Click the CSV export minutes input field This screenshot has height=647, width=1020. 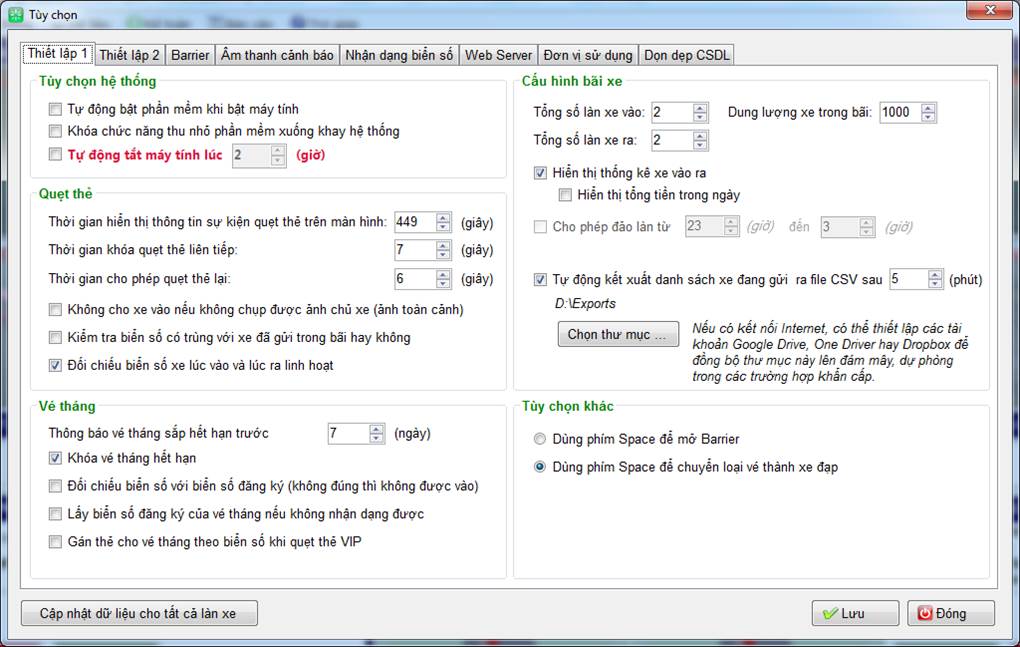point(907,280)
